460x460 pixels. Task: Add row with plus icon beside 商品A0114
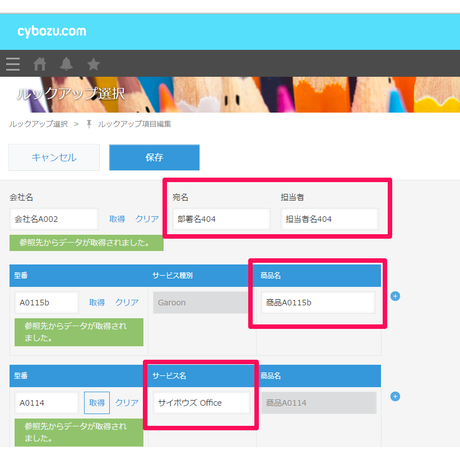tap(395, 396)
